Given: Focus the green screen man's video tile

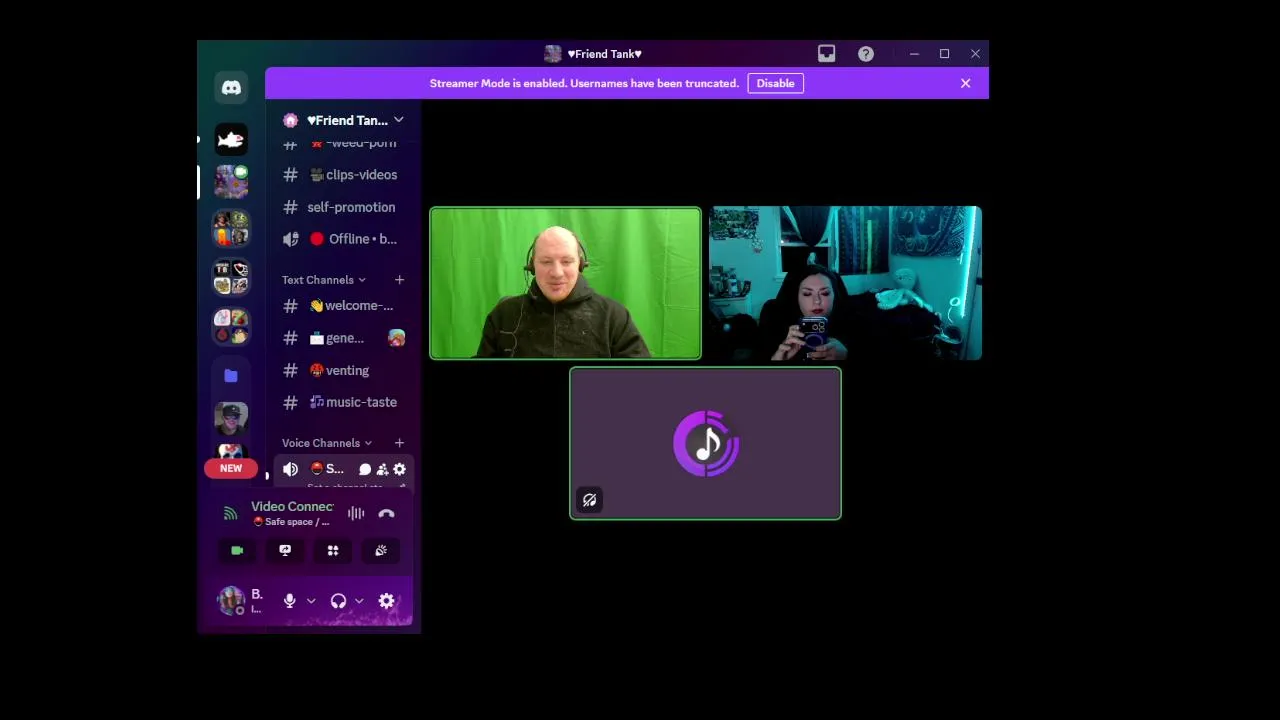Looking at the screenshot, I should click(x=566, y=283).
